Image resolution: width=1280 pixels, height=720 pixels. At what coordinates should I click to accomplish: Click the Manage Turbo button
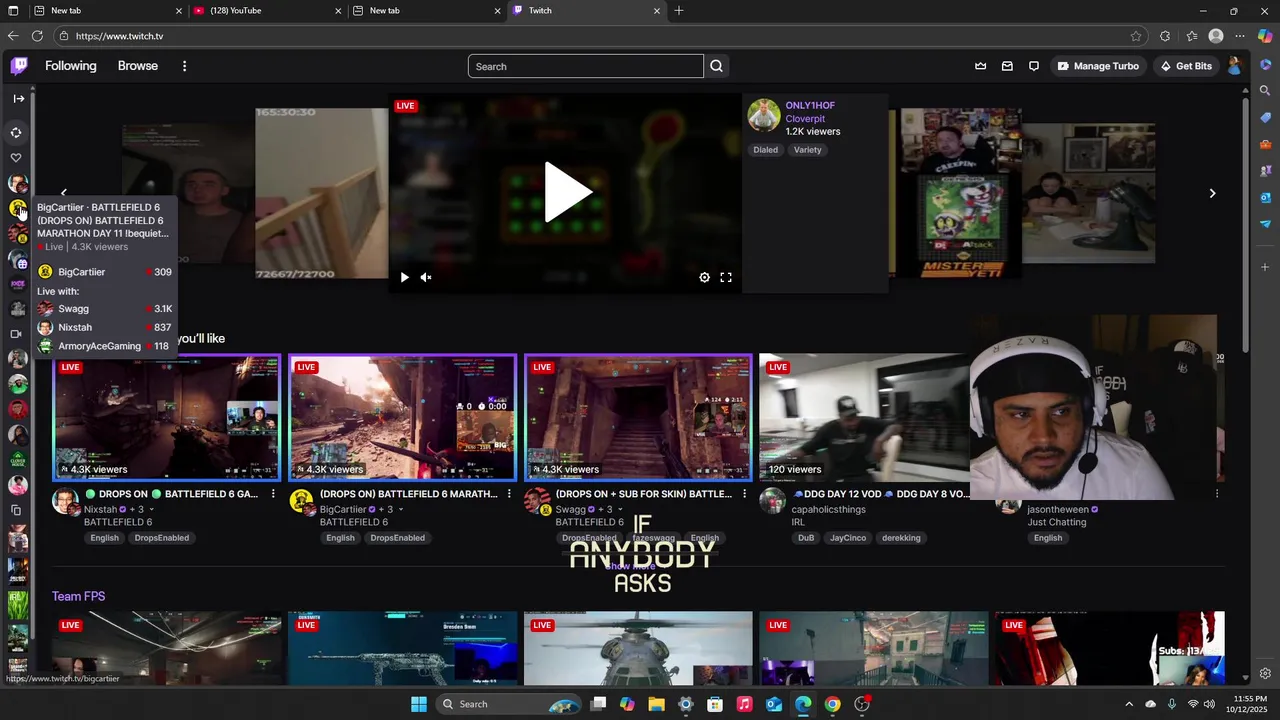[1097, 66]
